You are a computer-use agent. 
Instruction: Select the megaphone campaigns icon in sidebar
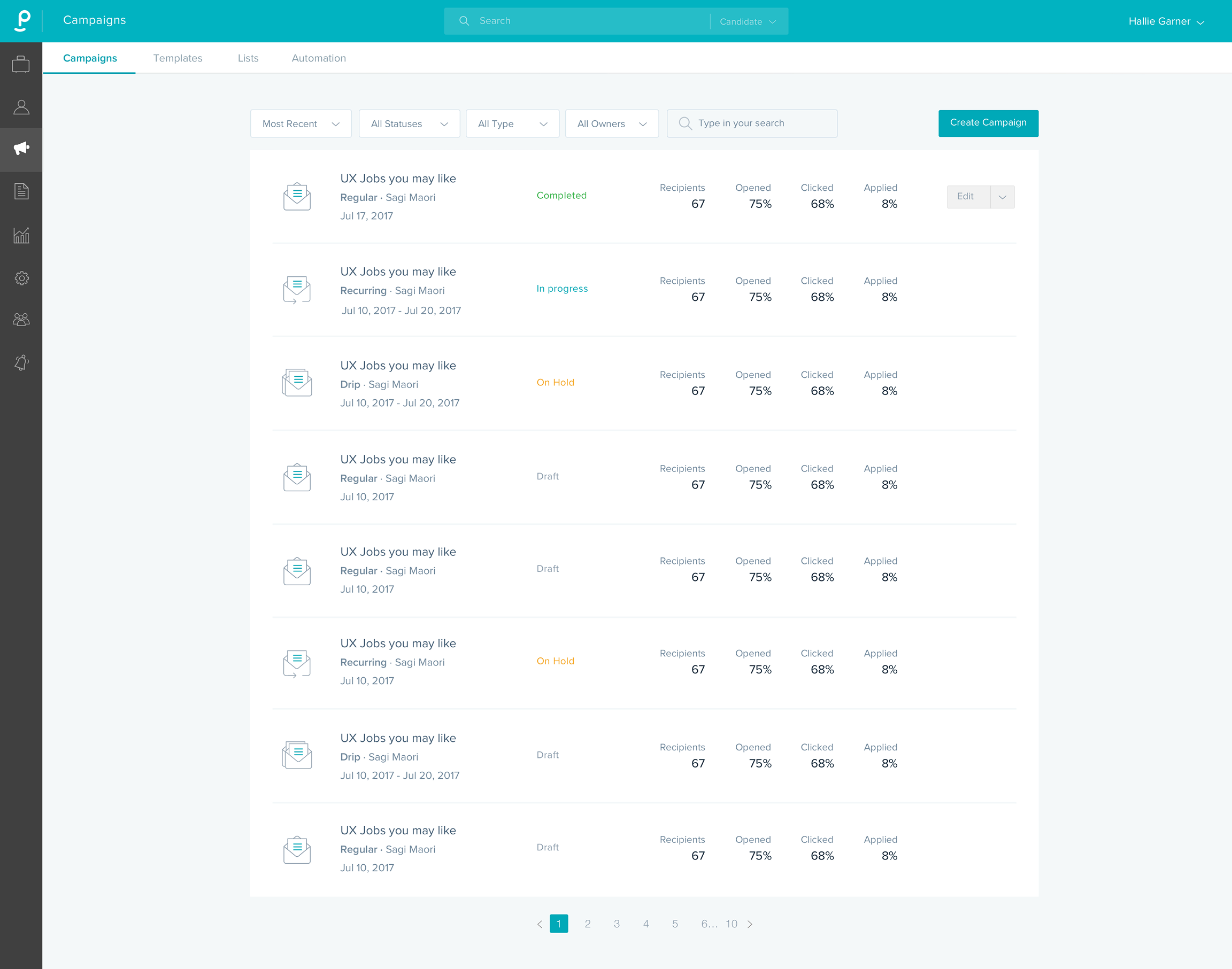(x=21, y=149)
